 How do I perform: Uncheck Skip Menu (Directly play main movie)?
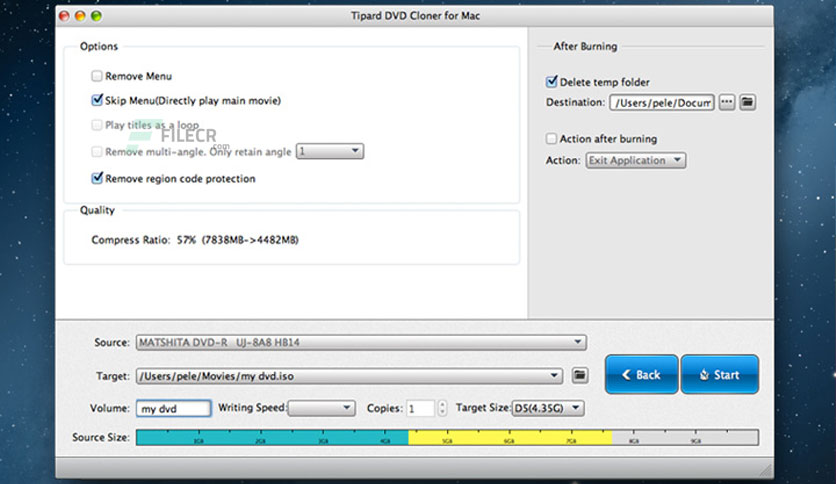(97, 100)
